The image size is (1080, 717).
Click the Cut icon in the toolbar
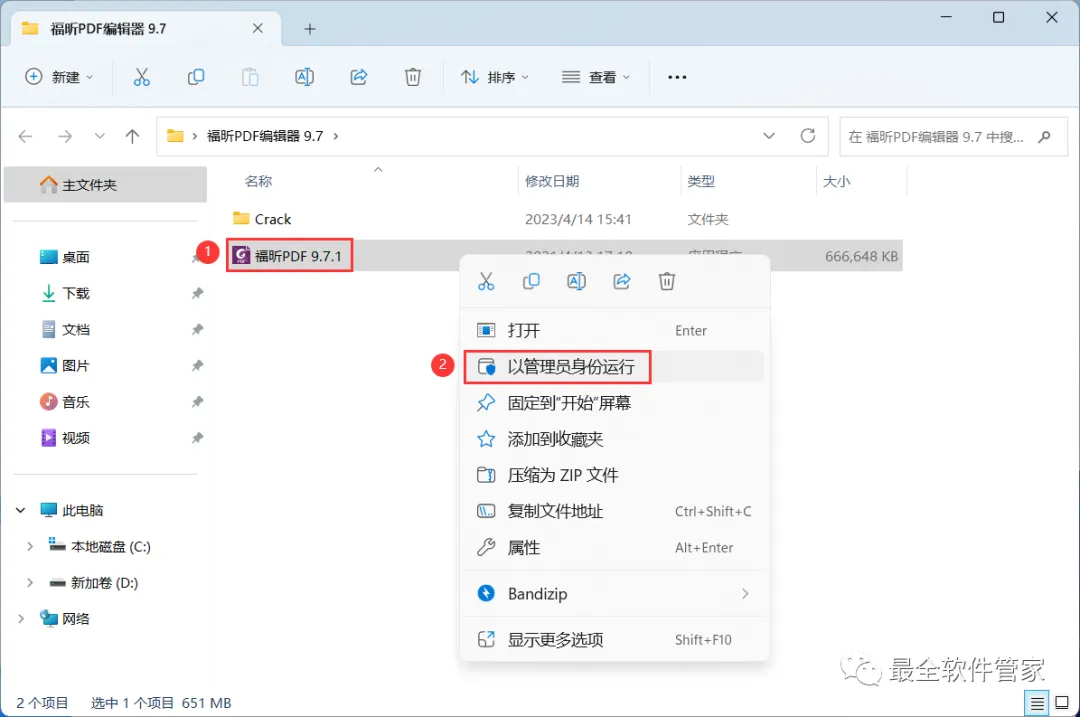click(141, 77)
